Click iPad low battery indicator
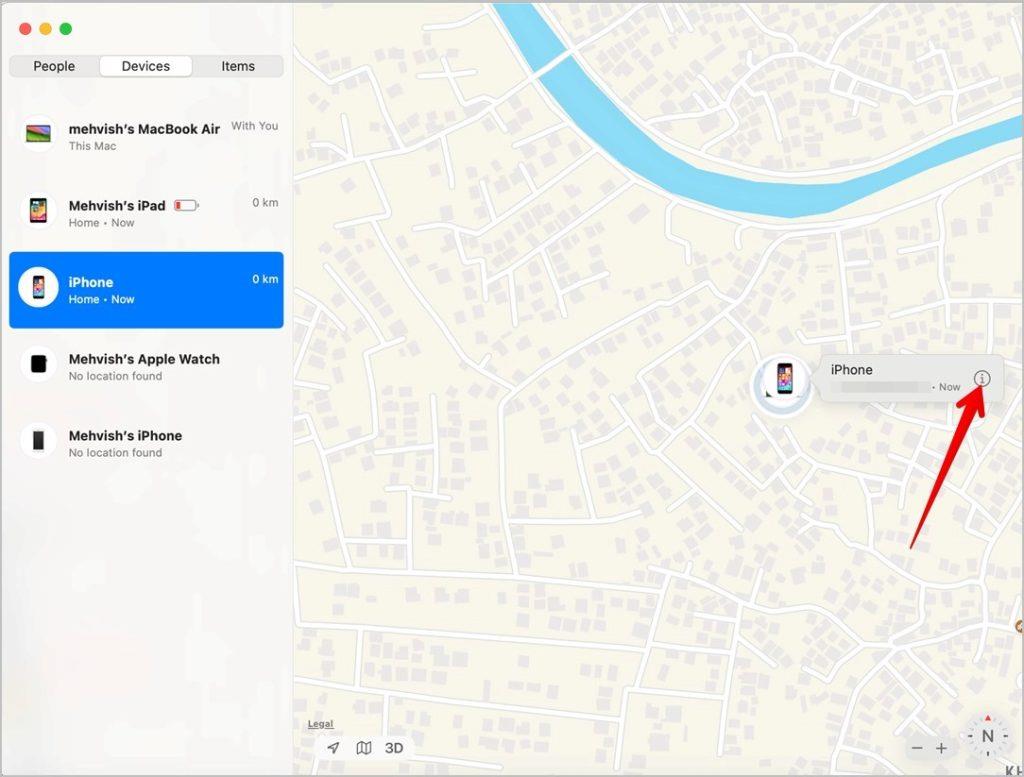Viewport: 1024px width, 777px height. point(186,206)
